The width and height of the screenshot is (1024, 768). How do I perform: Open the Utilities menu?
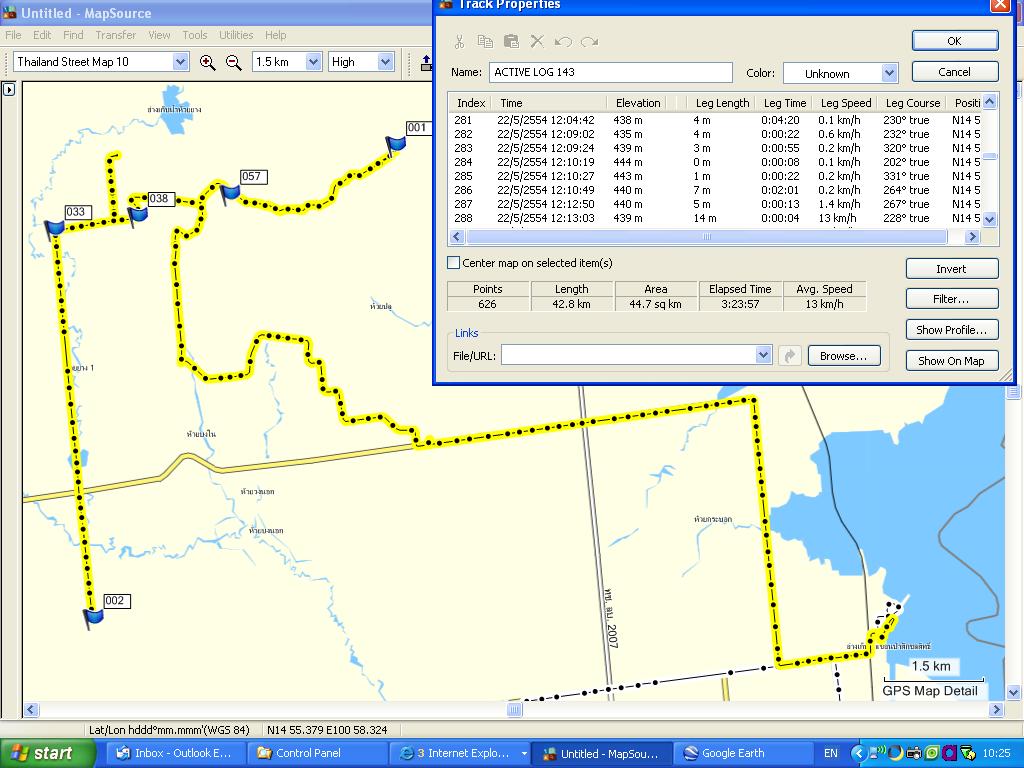(236, 35)
